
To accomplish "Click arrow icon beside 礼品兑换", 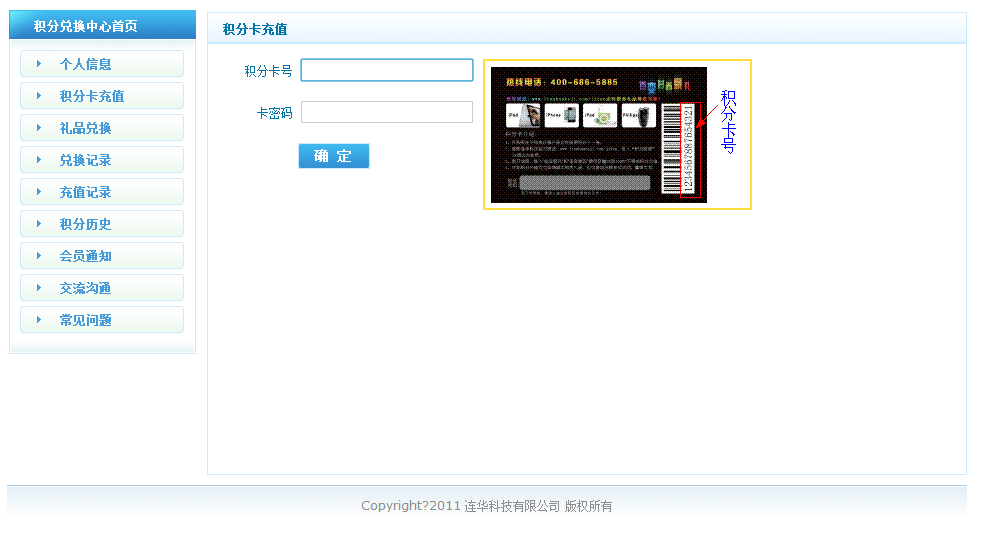I will coord(39,128).
